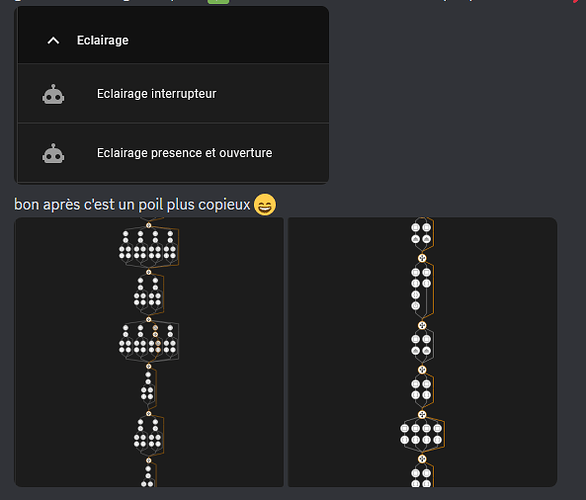This screenshot has width=586, height=500.
Task: Collapse the Eclairage category with its chevron
Action: coord(53,40)
